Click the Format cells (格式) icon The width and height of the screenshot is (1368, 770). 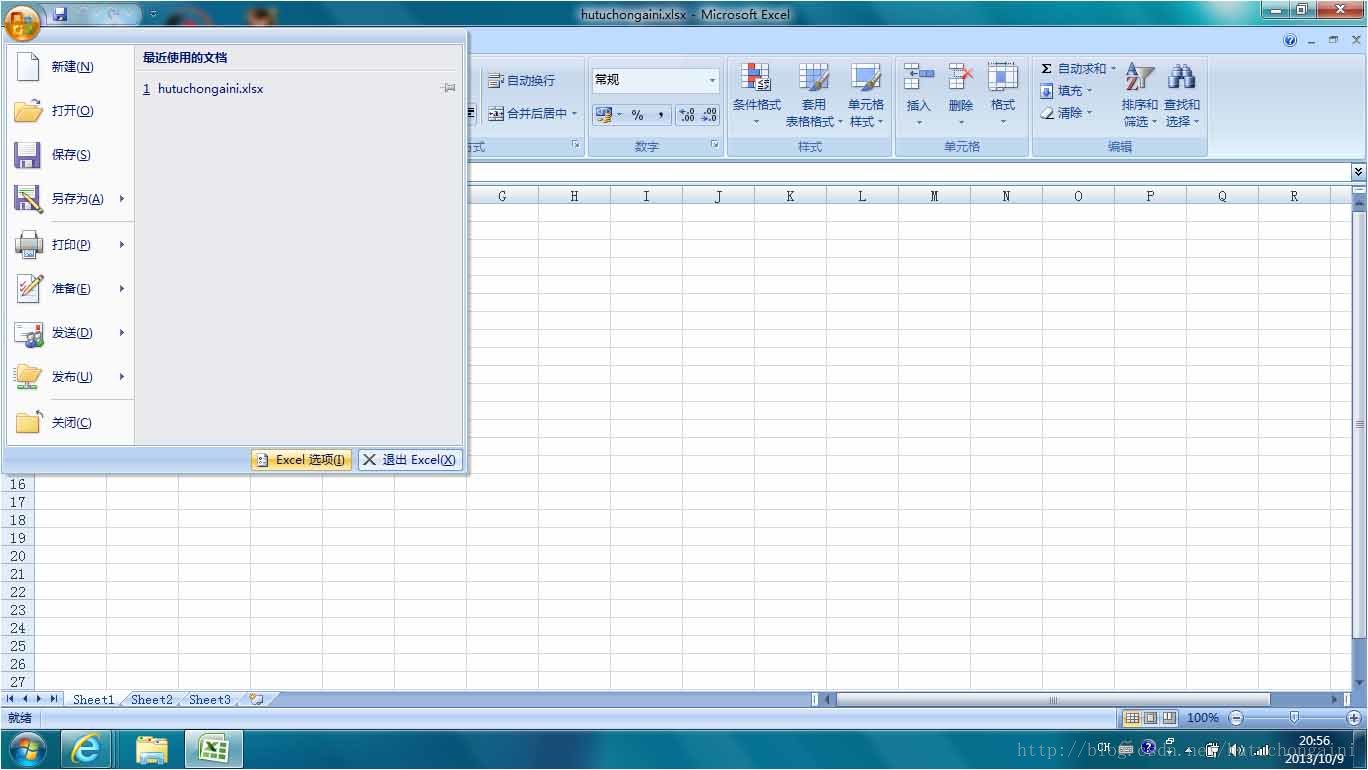coord(1002,77)
